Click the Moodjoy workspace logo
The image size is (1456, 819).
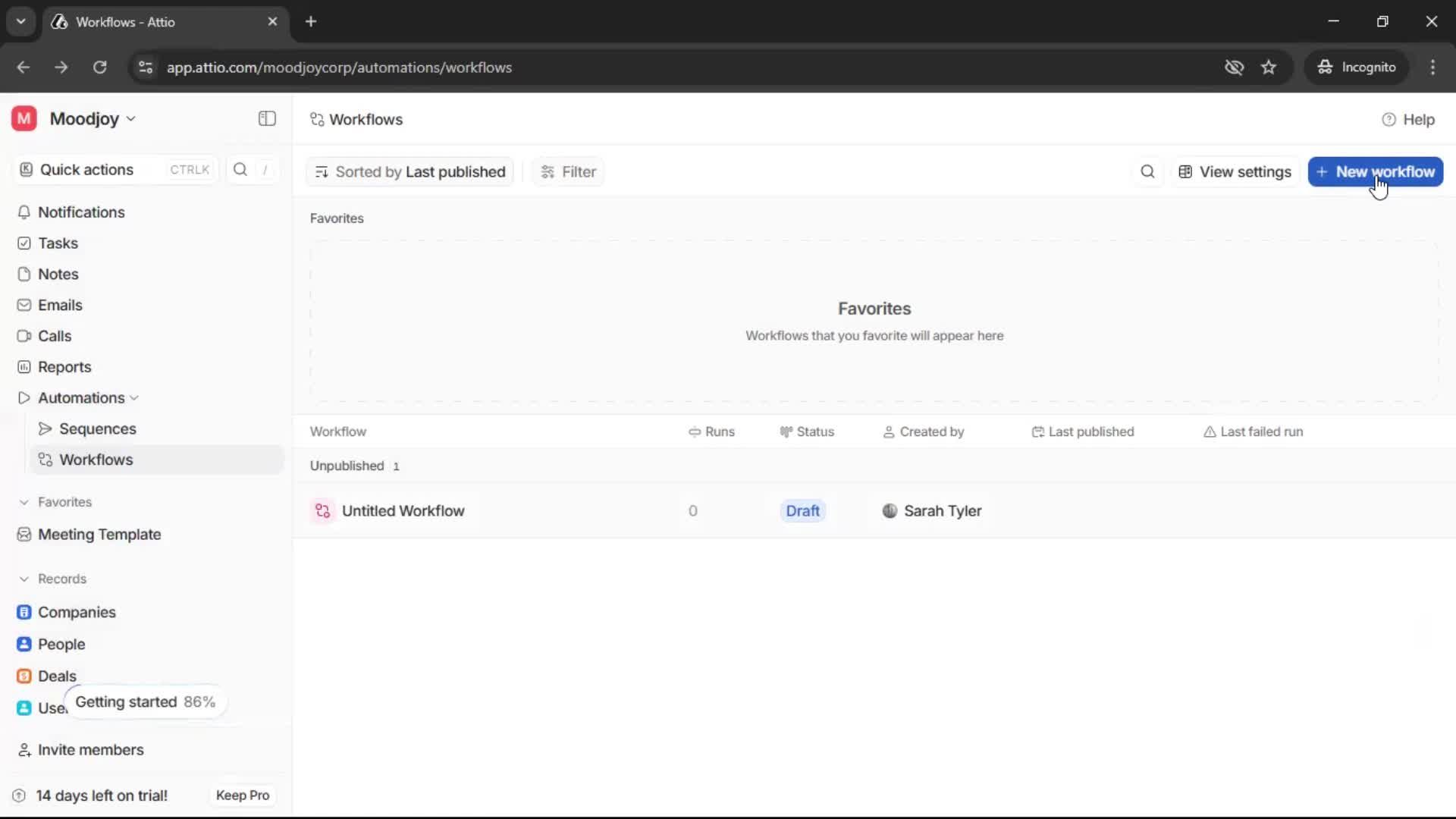[24, 118]
